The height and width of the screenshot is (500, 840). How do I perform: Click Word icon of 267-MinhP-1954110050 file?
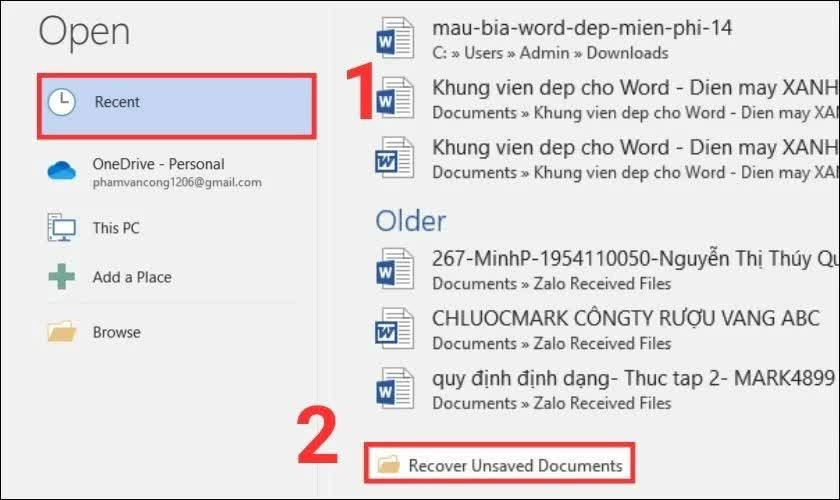(395, 268)
